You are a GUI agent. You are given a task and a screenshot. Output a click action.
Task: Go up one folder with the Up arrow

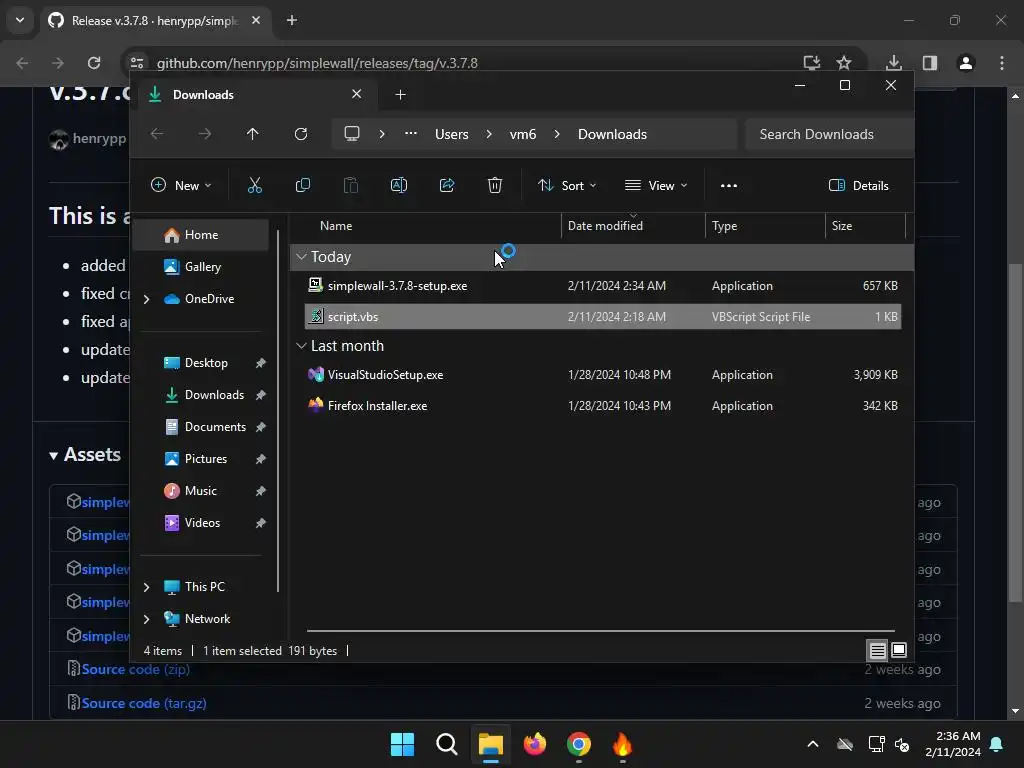253,134
